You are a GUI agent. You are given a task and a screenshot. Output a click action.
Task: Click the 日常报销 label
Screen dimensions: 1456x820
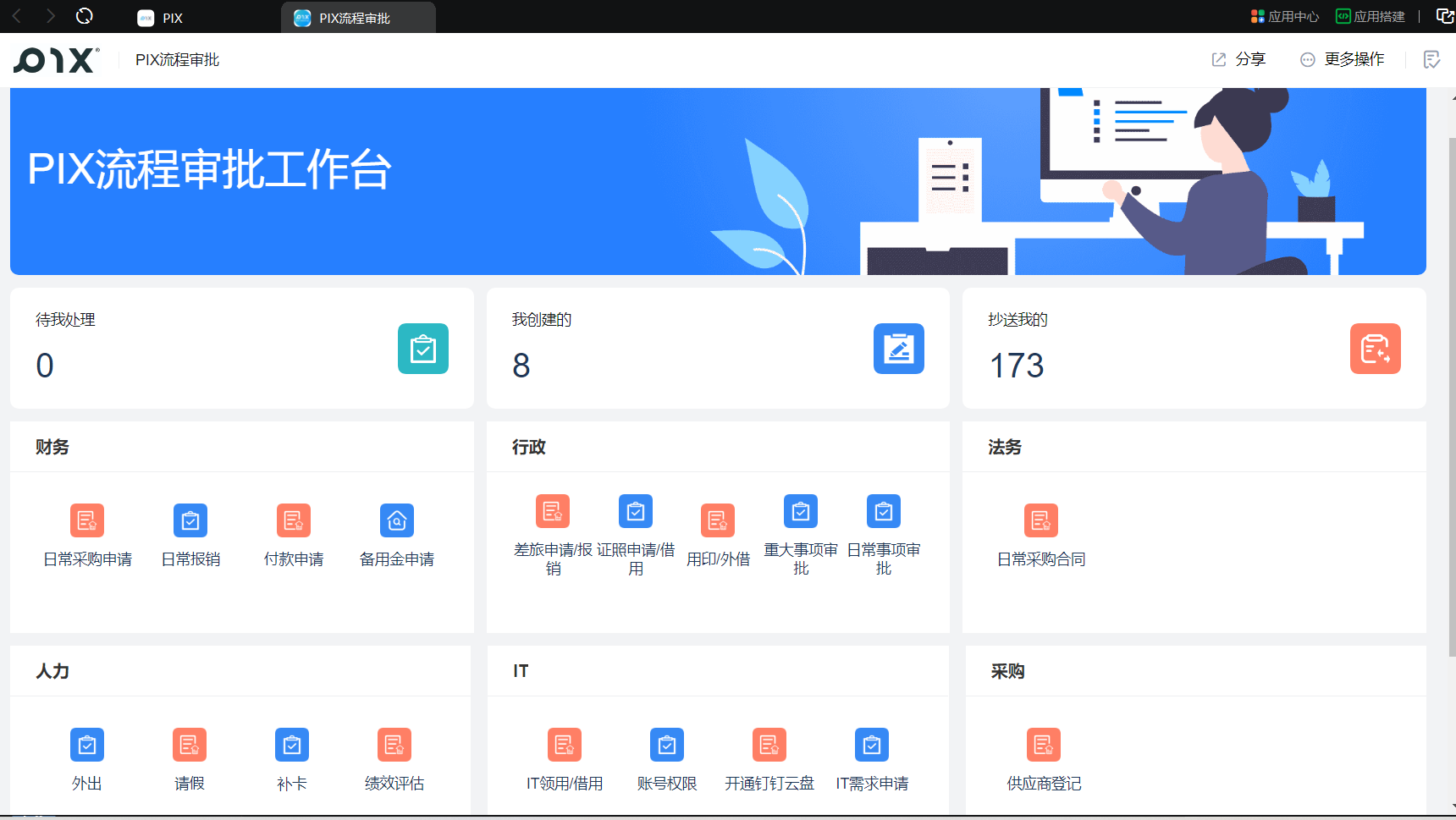[190, 559]
